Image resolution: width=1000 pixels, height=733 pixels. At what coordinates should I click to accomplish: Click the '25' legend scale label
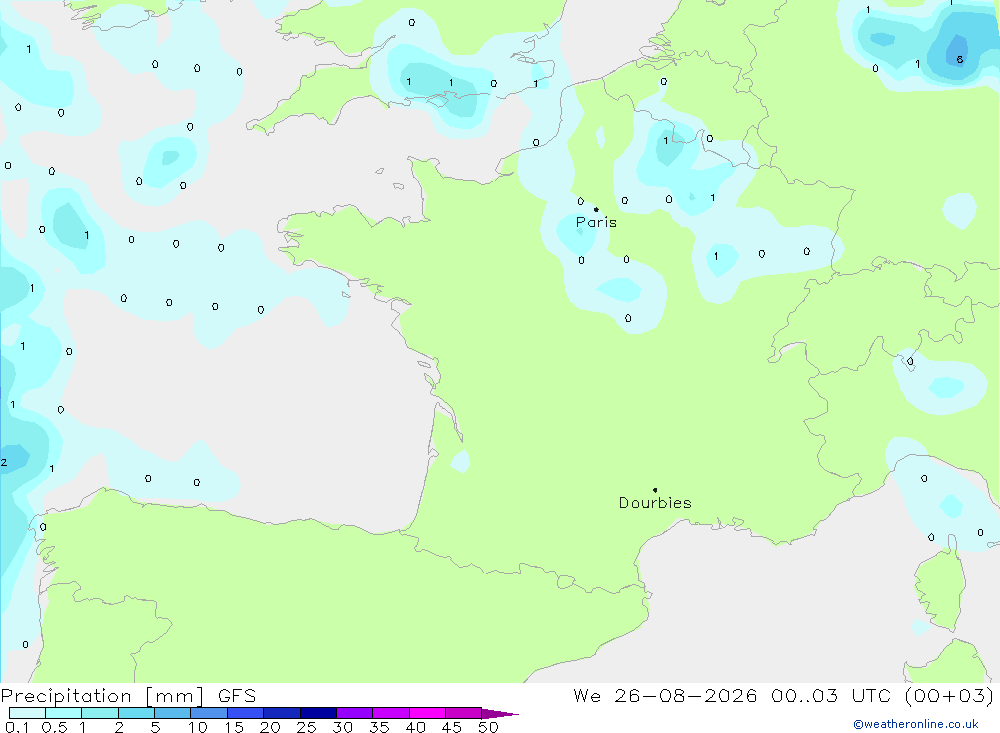(x=306, y=727)
